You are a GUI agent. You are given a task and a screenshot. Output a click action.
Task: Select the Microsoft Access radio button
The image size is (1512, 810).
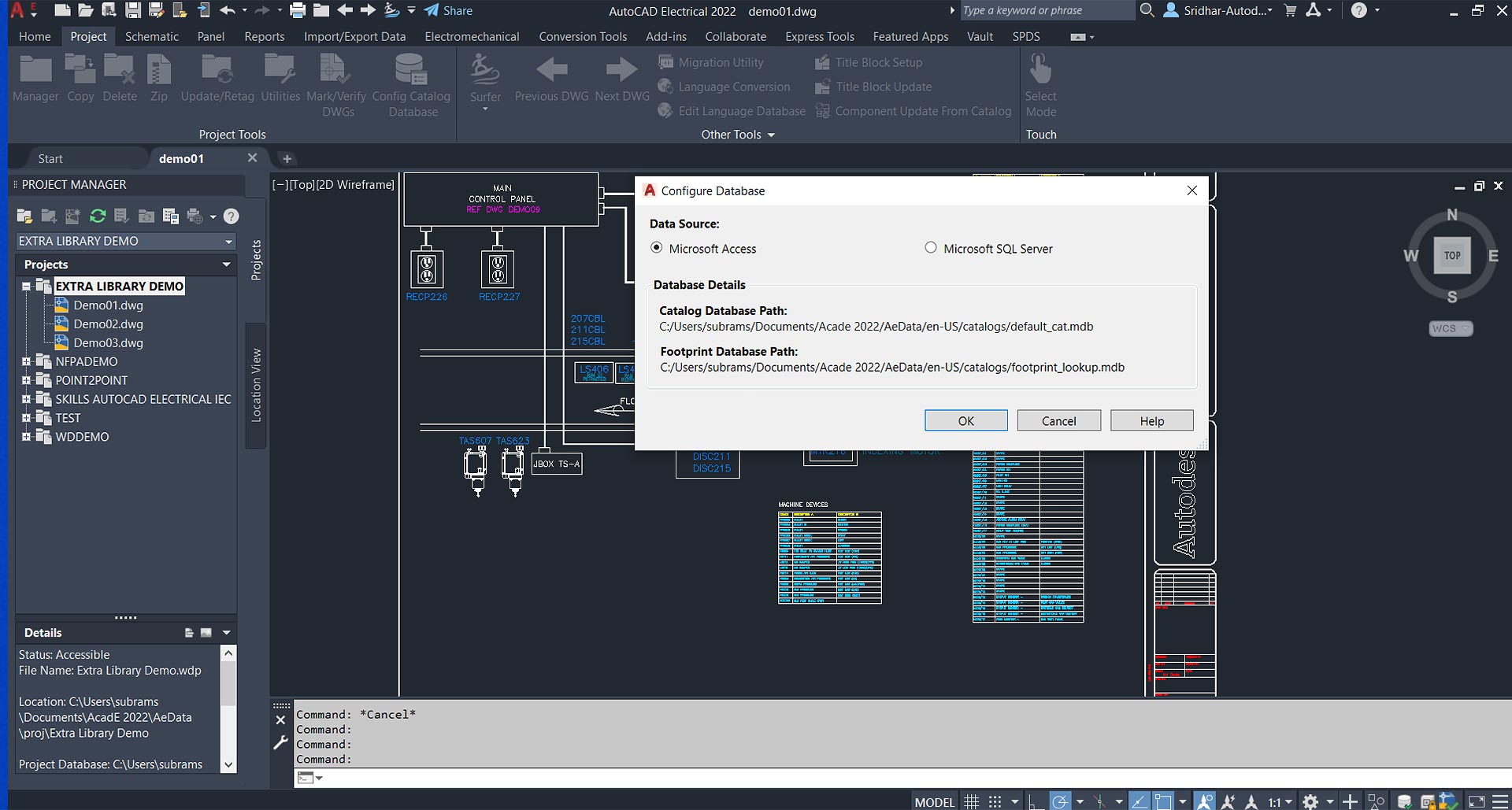coord(657,248)
